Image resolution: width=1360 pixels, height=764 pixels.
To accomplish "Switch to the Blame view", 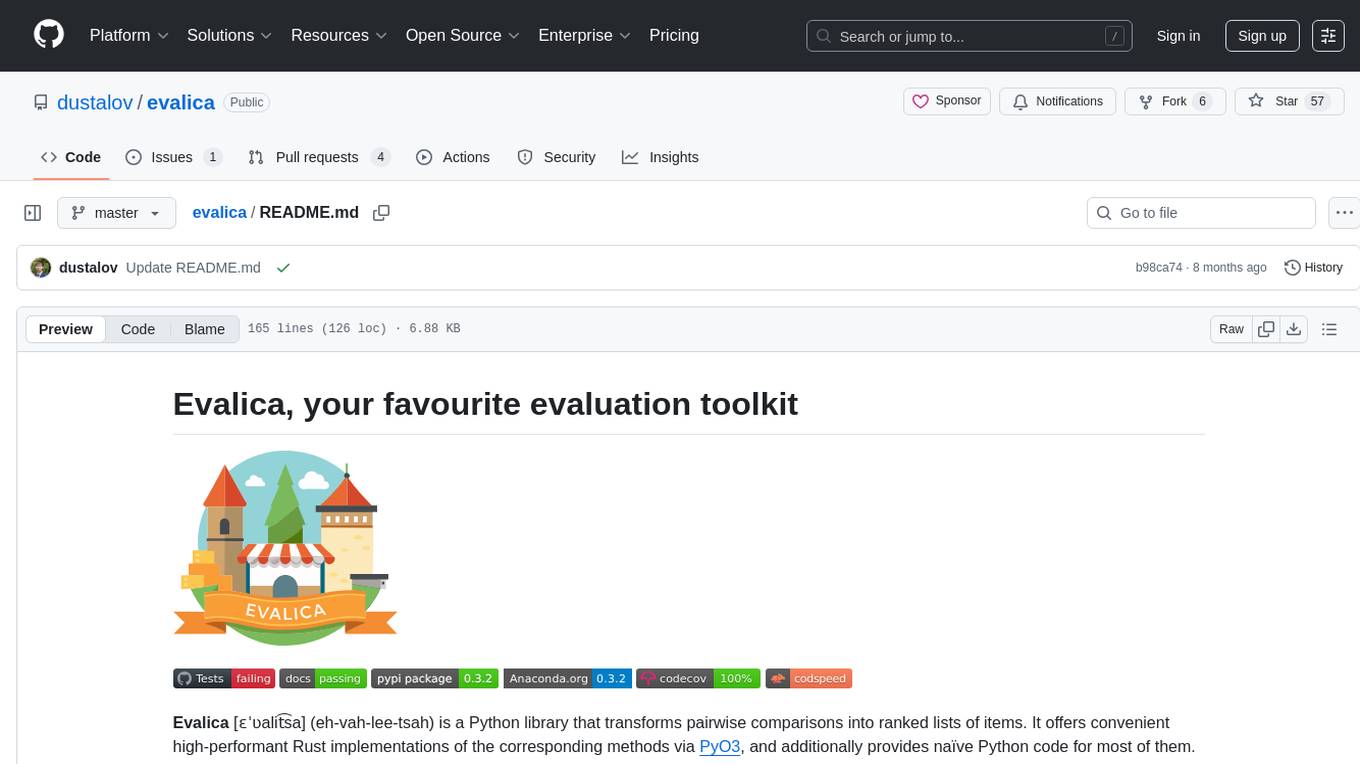I will pyautogui.click(x=205, y=329).
